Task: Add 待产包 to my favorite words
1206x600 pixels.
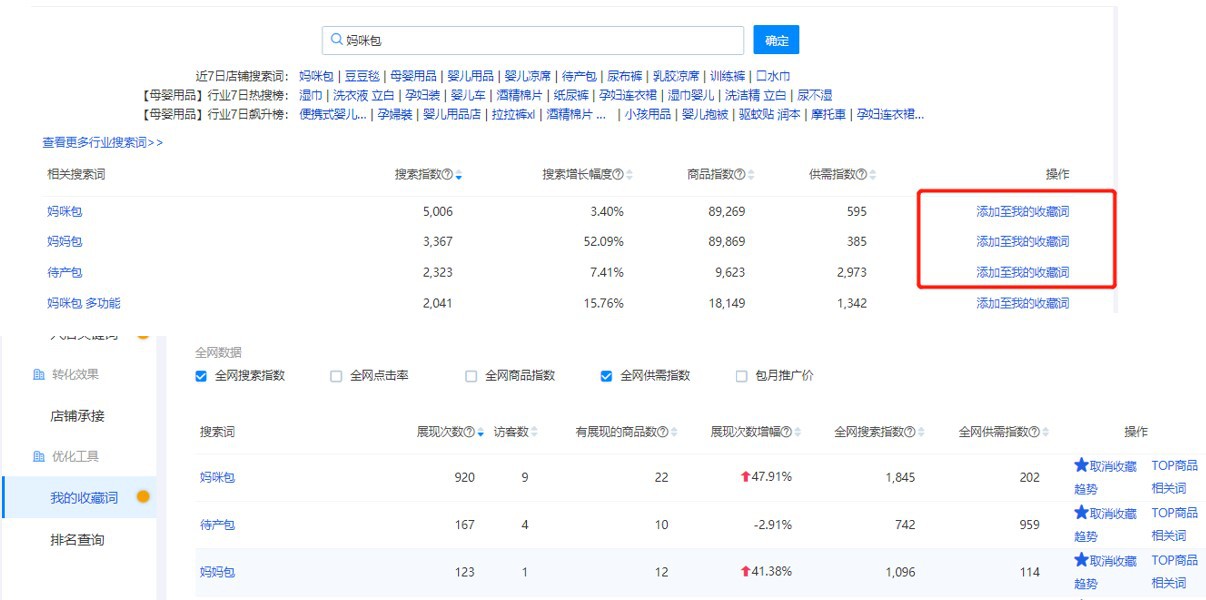Action: (1022, 272)
